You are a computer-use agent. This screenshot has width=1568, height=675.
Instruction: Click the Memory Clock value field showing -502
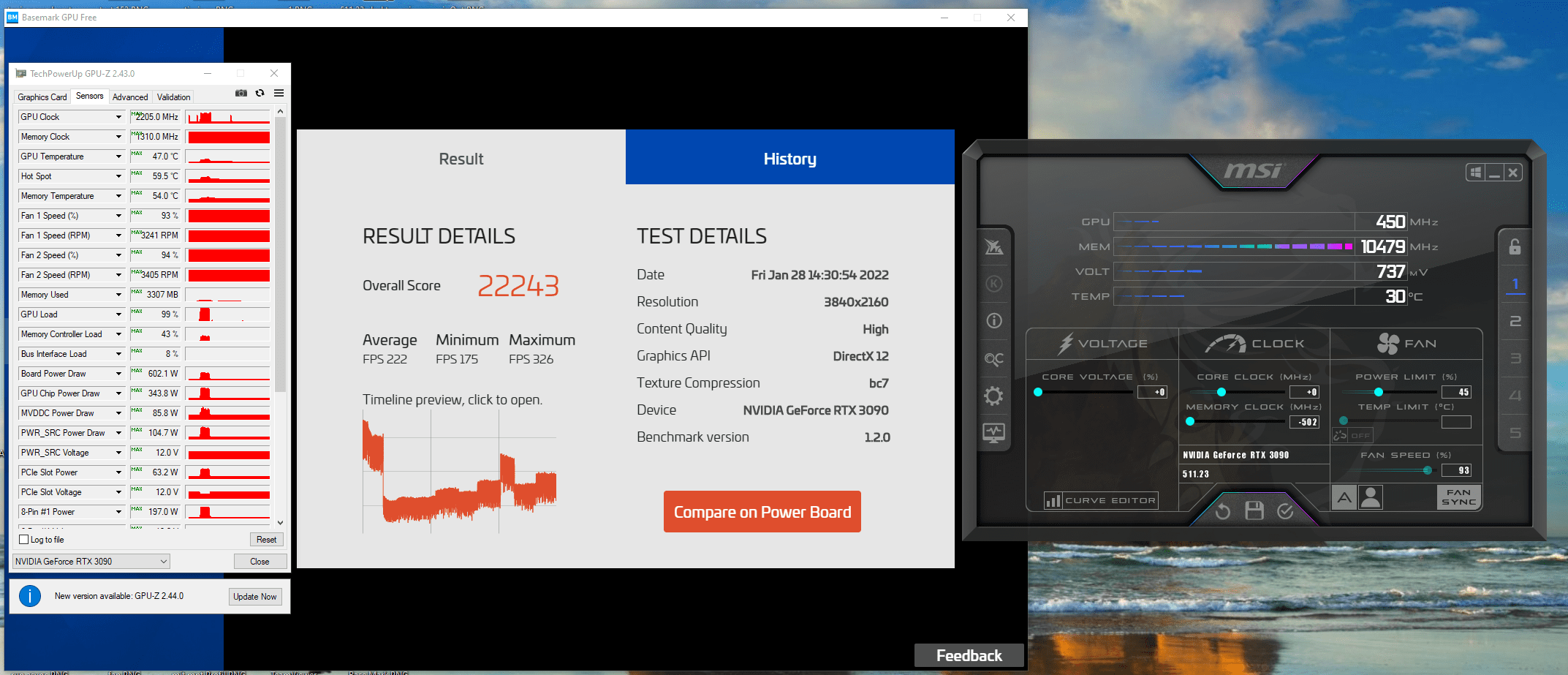[x=1305, y=422]
